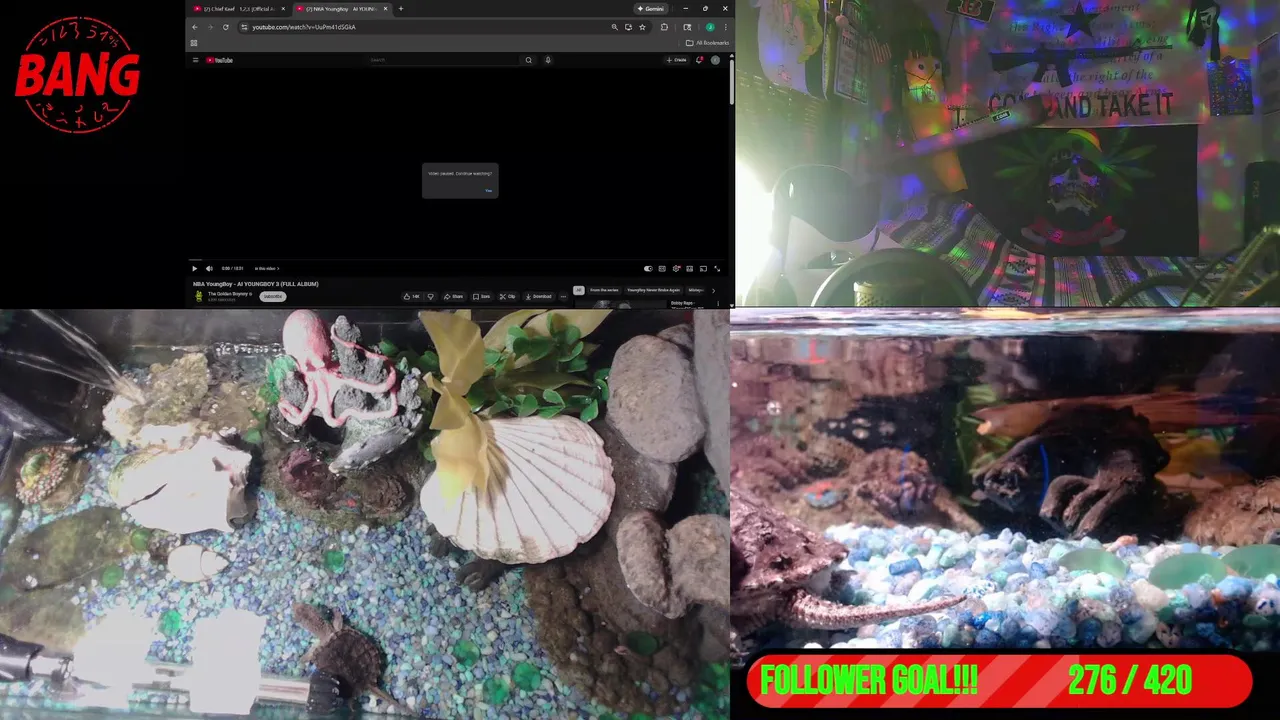The height and width of the screenshot is (720, 1280).
Task: Open a new browser tab
Action: 401,9
